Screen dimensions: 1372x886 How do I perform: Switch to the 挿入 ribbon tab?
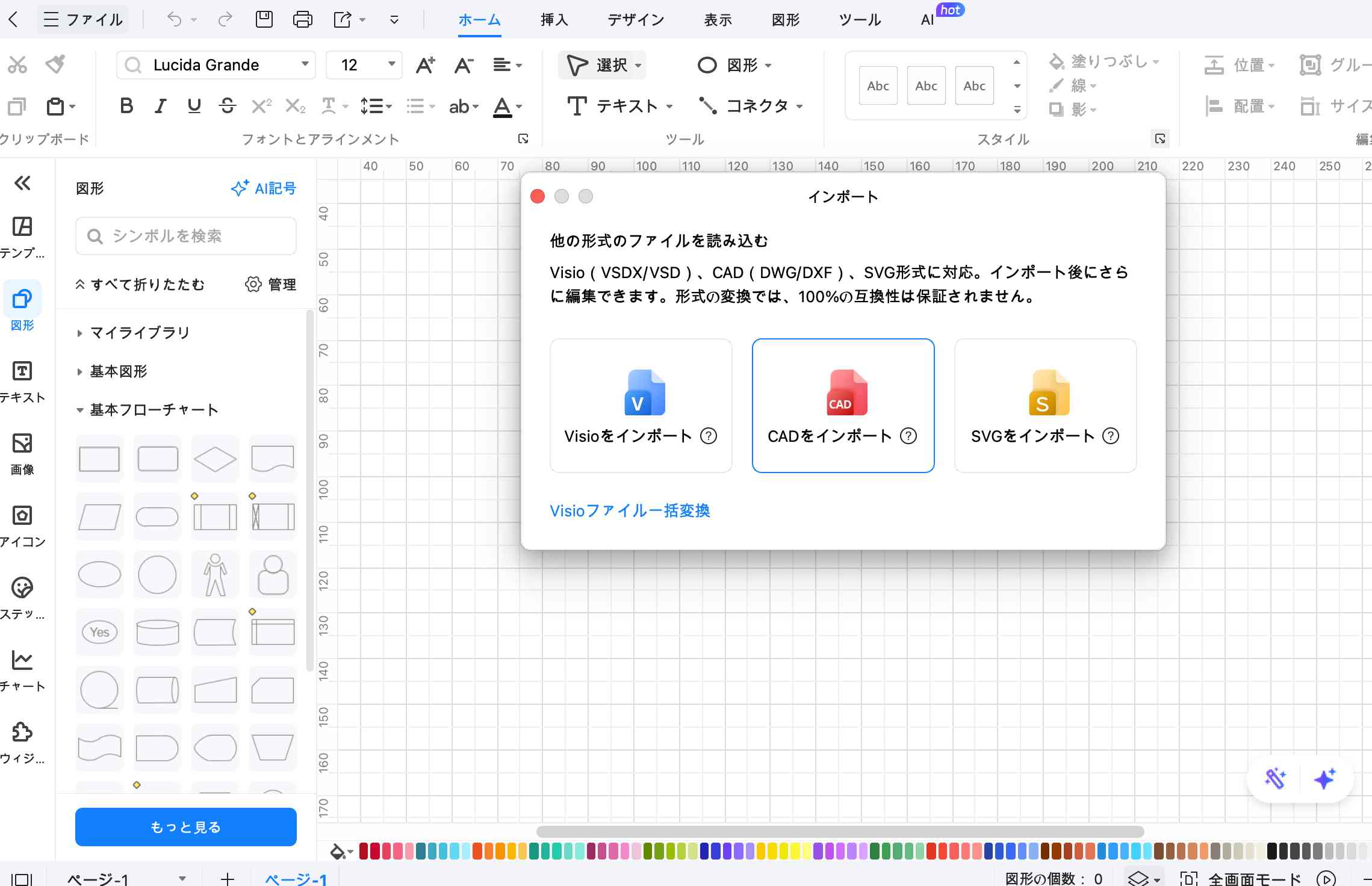coord(554,20)
